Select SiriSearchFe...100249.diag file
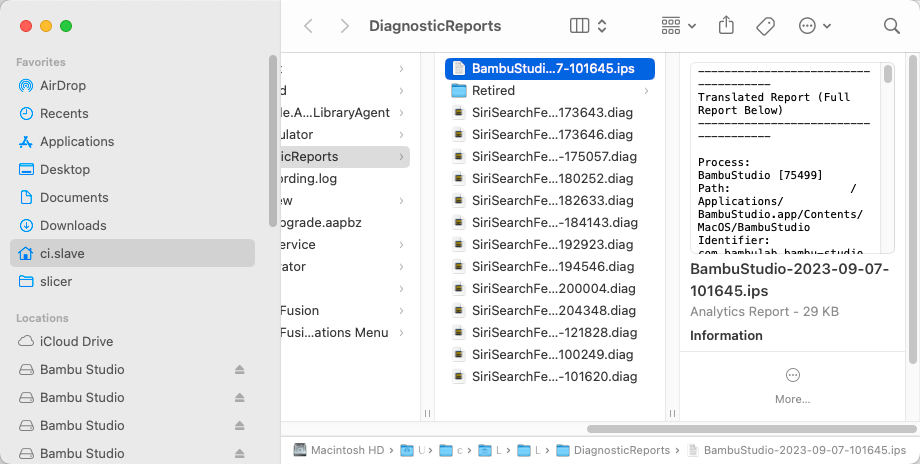 550,355
